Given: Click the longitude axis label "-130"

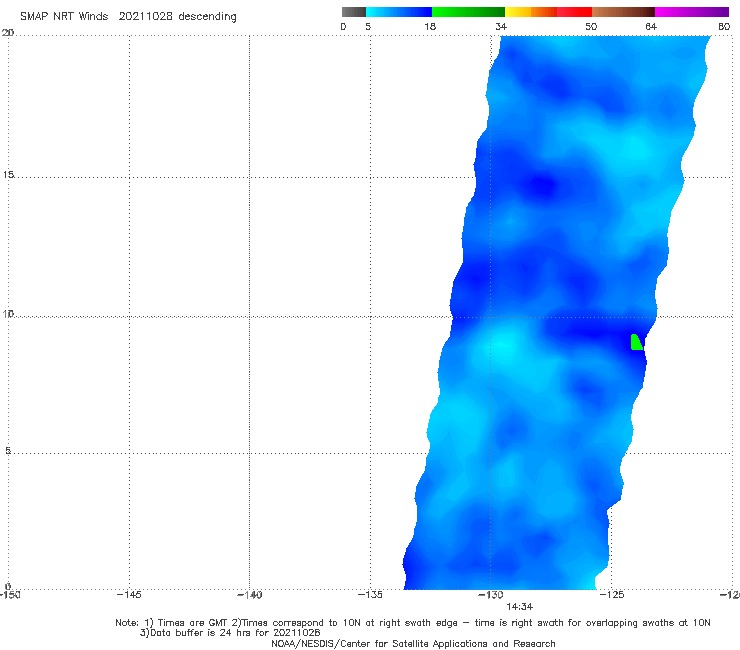Looking at the screenshot, I should [x=491, y=595].
